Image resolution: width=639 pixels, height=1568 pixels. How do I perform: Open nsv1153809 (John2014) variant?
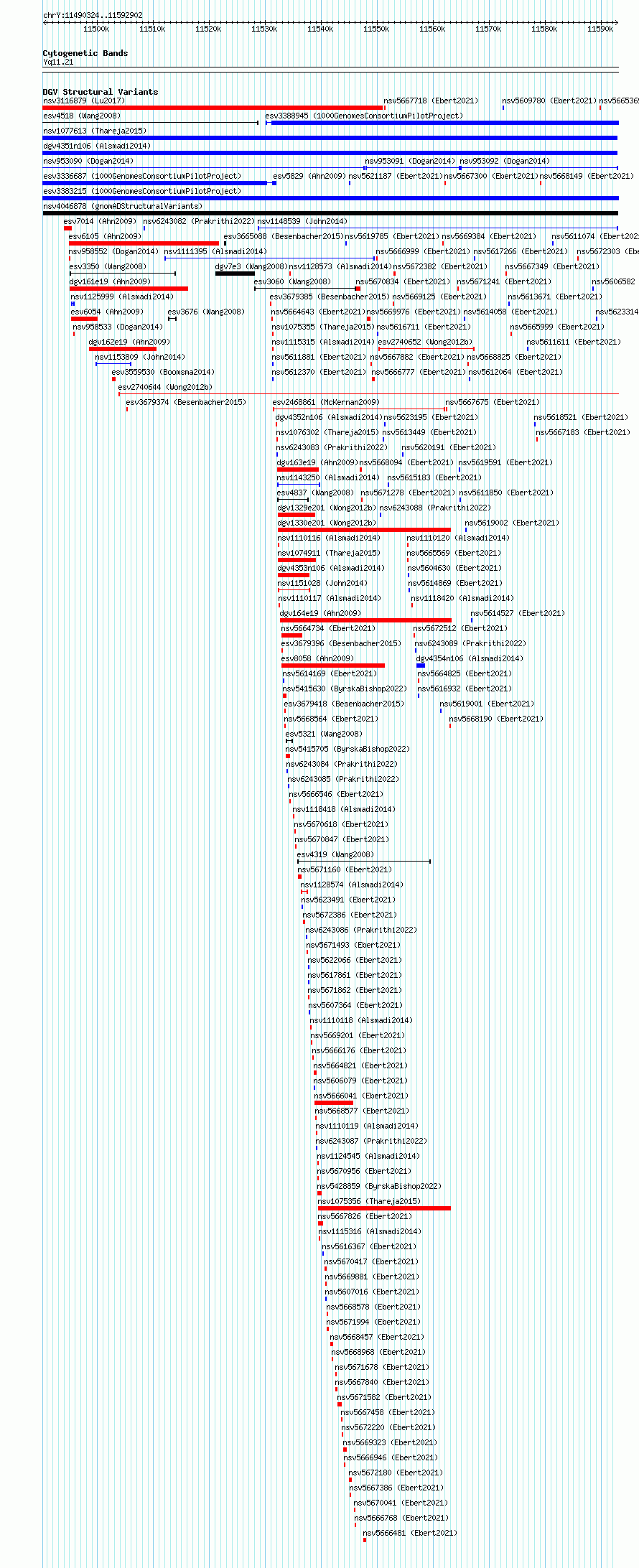click(x=140, y=357)
